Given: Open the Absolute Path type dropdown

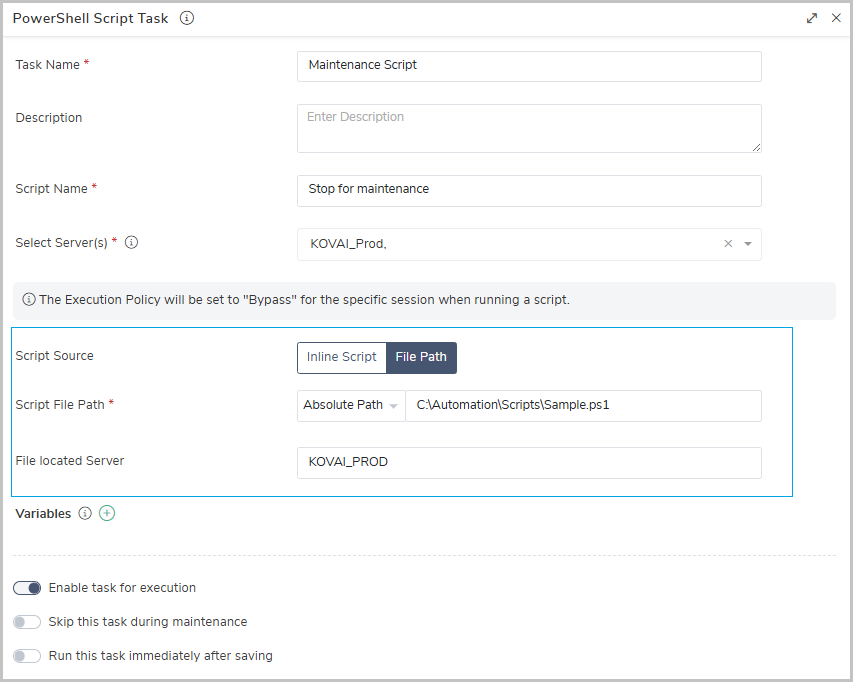Looking at the screenshot, I should point(351,405).
